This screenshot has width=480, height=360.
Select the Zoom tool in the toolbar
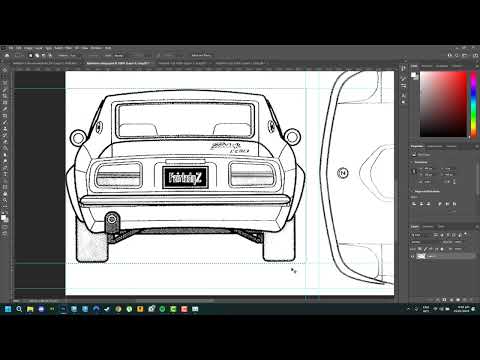(5, 200)
